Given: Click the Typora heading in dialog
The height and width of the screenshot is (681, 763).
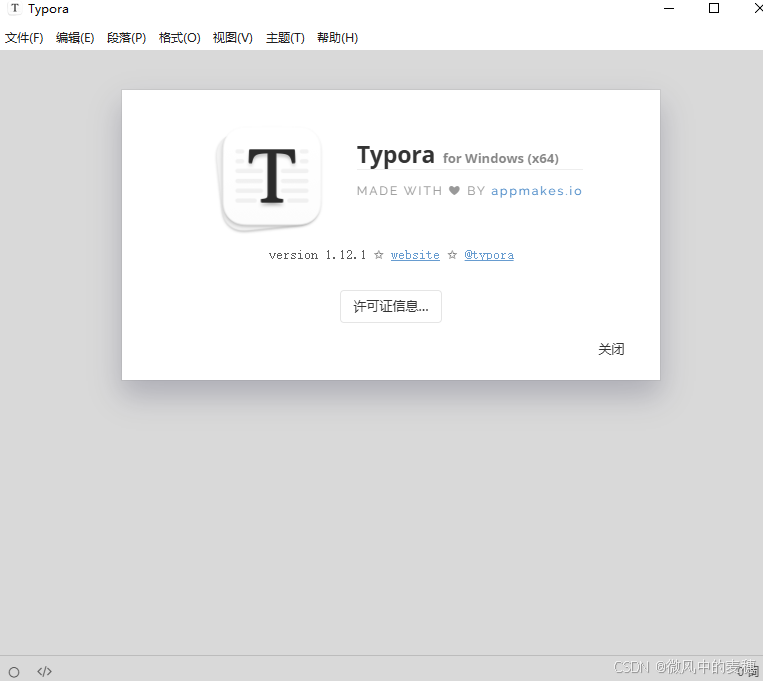Looking at the screenshot, I should [x=396, y=155].
